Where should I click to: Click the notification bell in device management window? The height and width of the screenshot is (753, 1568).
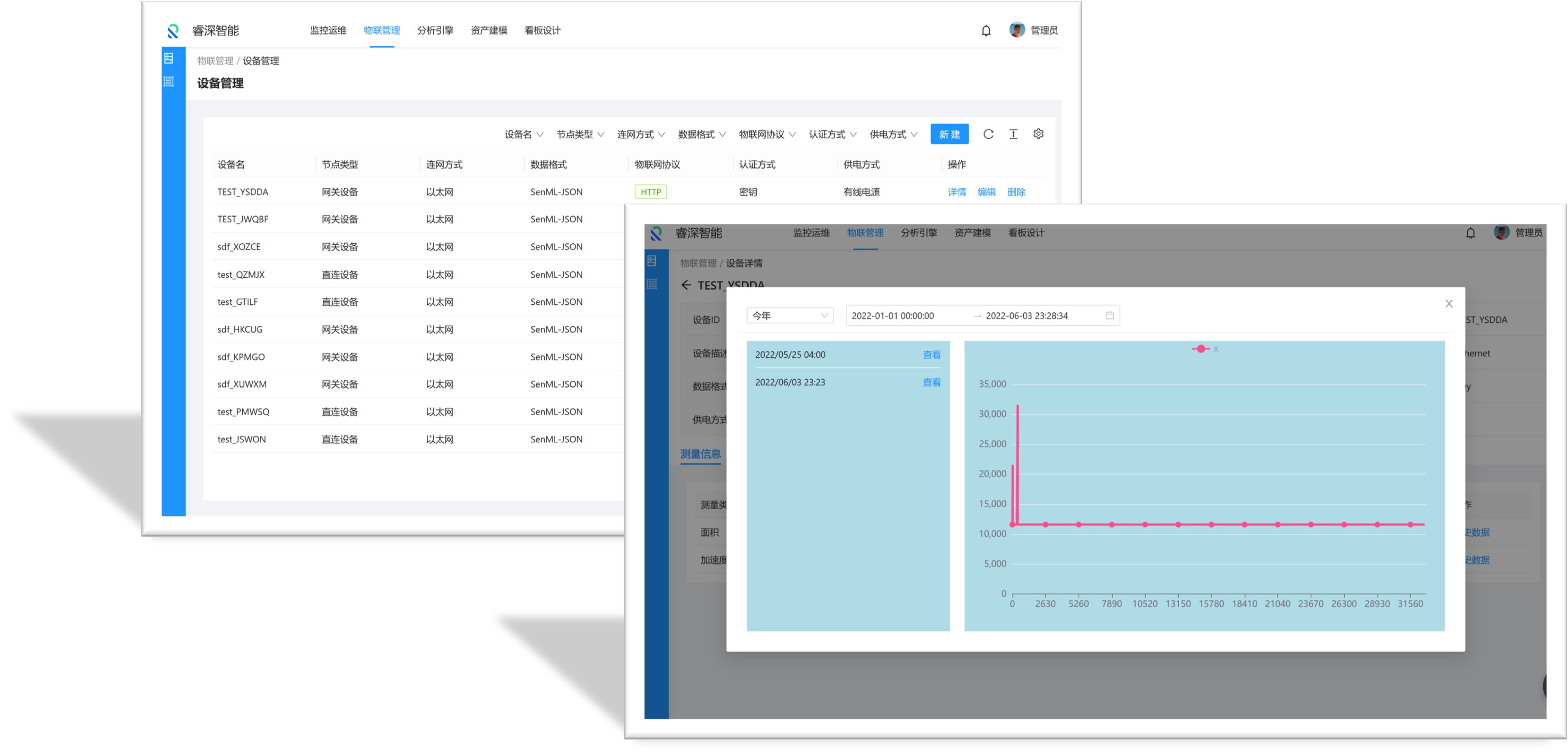click(986, 31)
